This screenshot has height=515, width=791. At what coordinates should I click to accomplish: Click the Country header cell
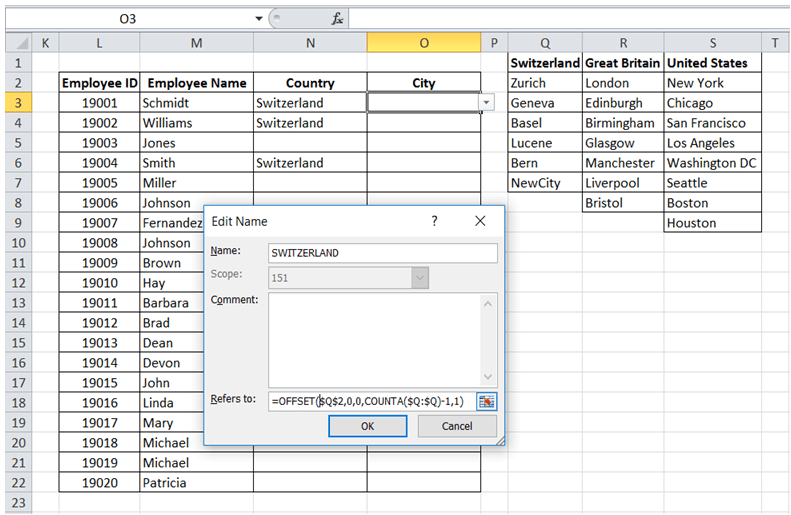coord(310,83)
